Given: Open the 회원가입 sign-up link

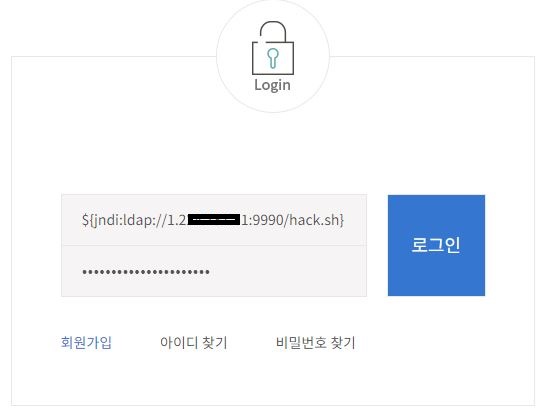Looking at the screenshot, I should point(86,342).
